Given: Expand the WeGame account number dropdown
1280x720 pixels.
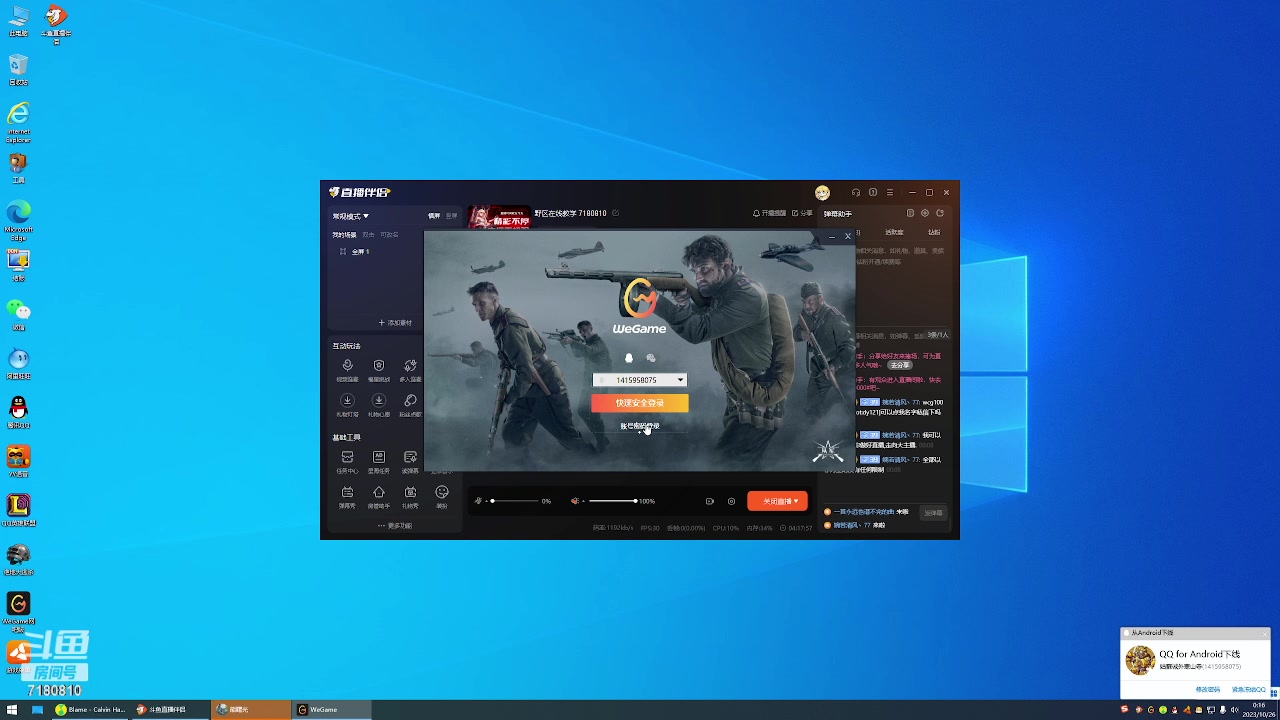Looking at the screenshot, I should coord(680,380).
